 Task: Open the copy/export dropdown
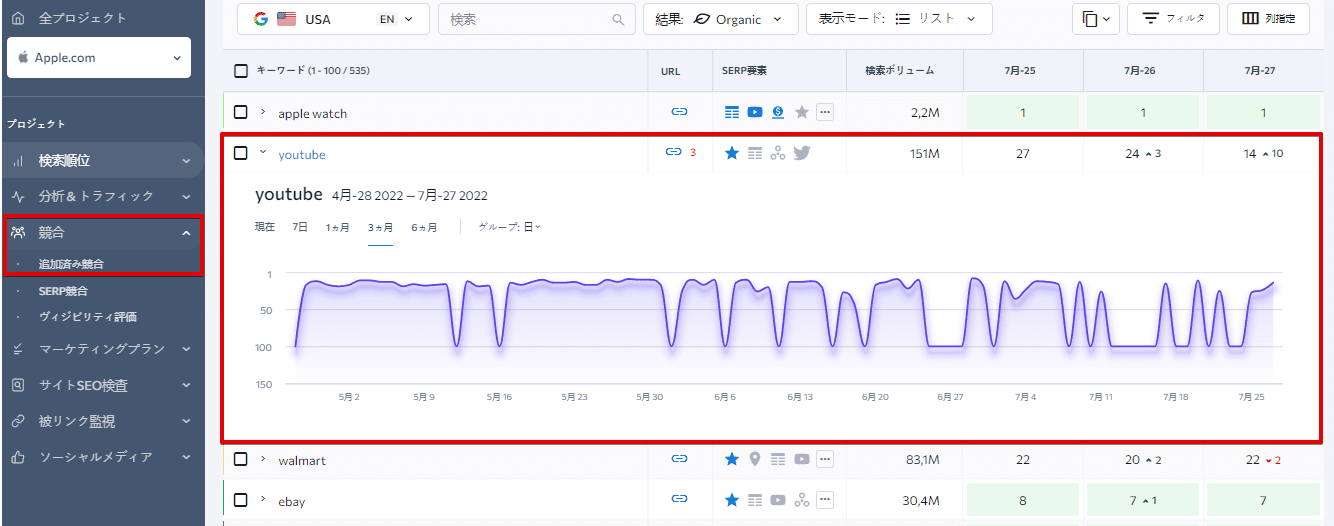tap(1096, 19)
